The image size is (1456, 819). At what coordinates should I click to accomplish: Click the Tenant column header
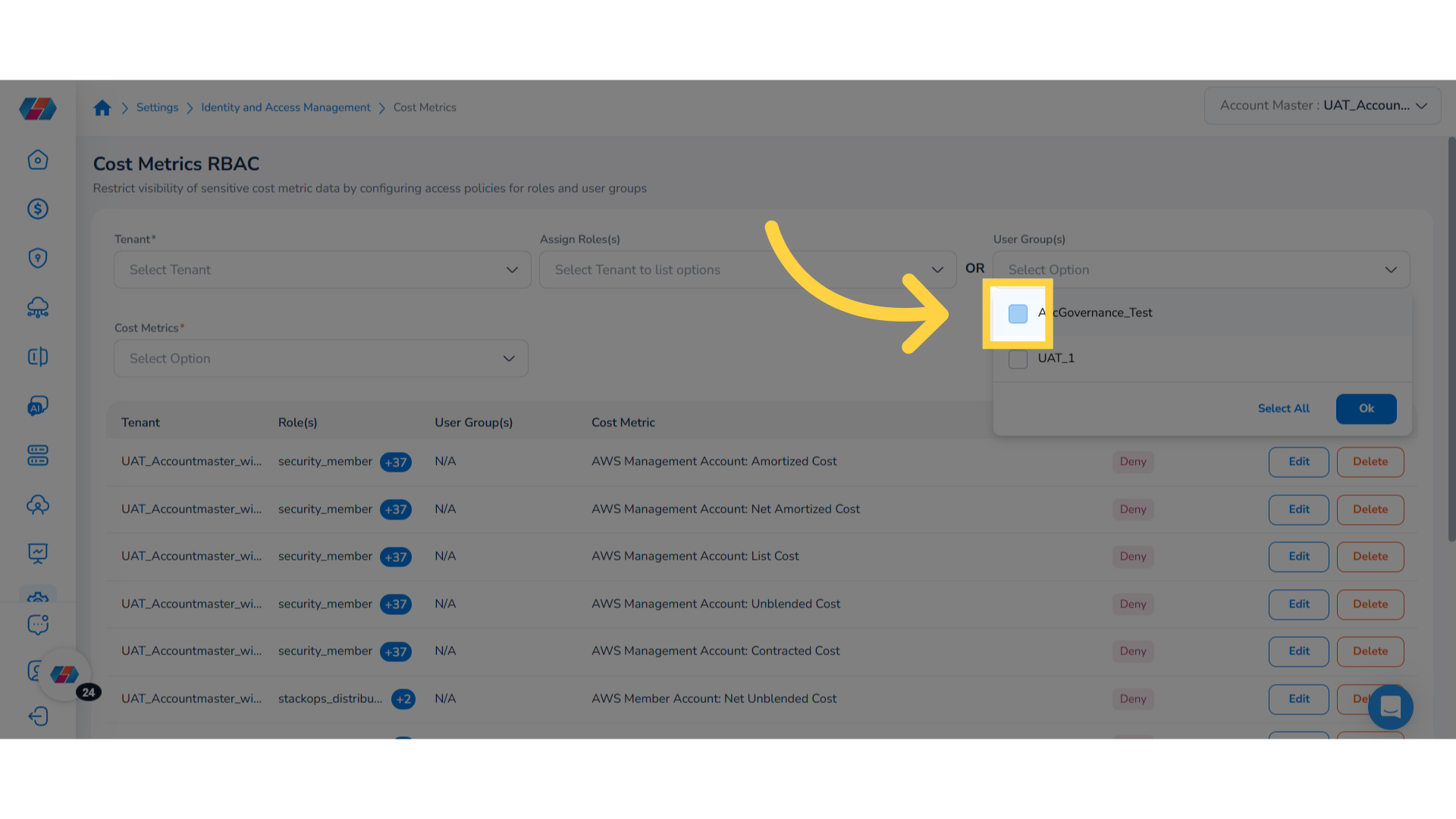140,422
